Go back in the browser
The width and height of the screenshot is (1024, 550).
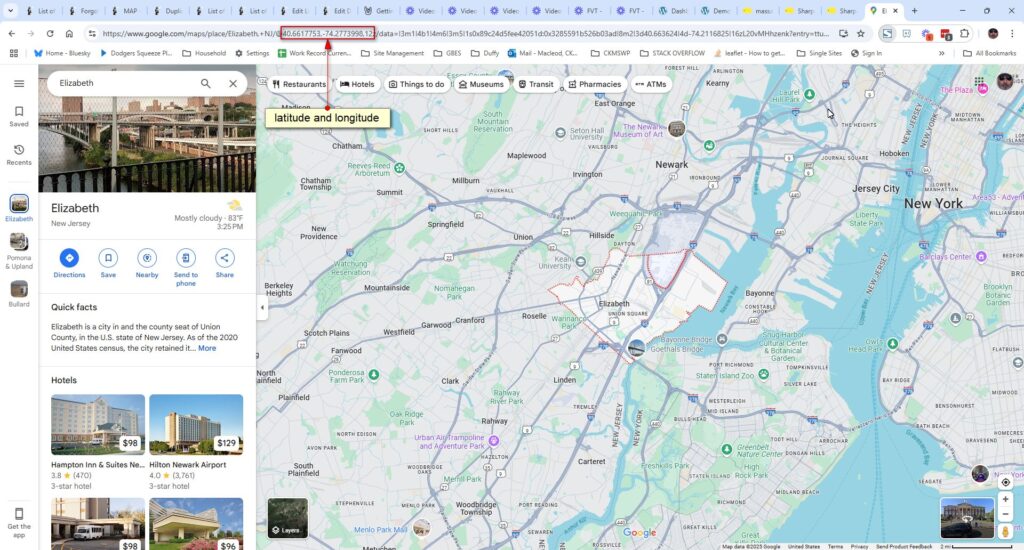12,33
